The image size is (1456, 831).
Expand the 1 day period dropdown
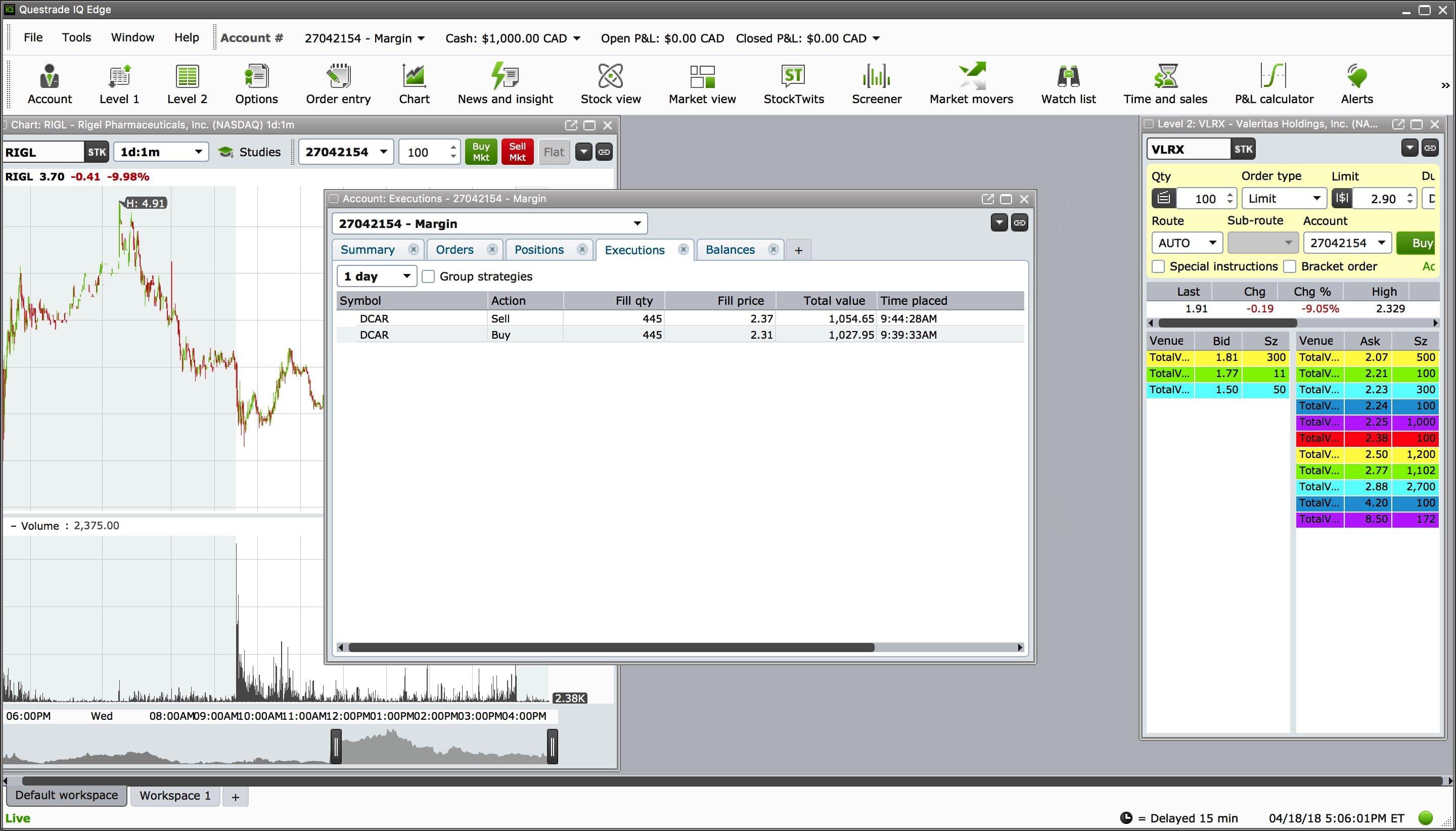point(377,277)
